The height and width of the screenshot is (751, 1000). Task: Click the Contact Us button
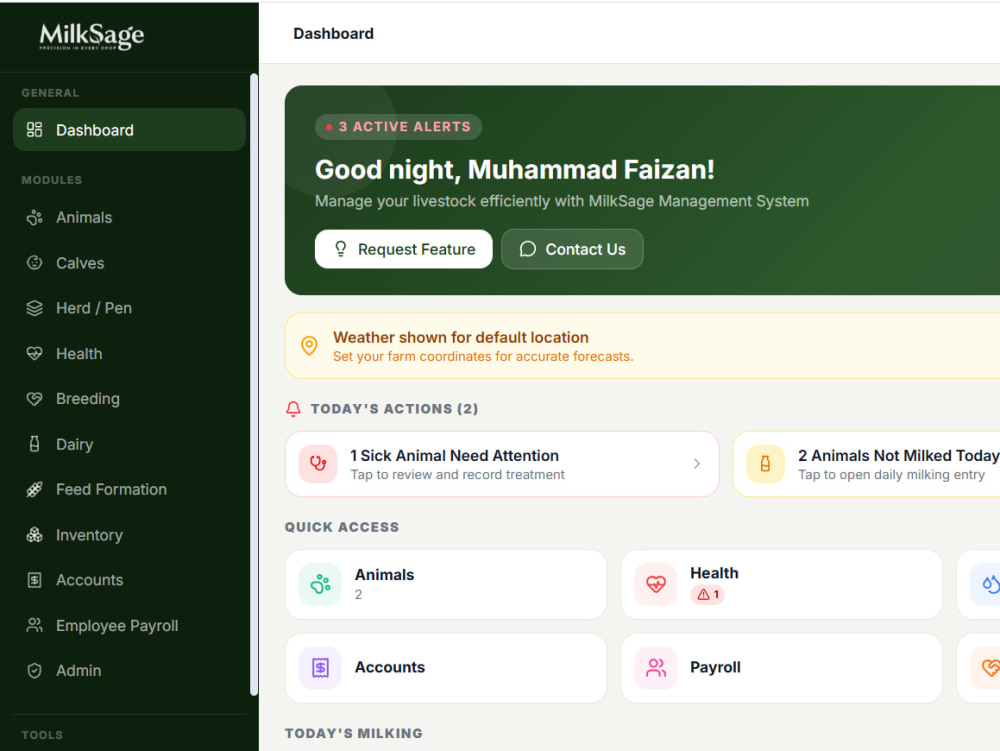572,249
